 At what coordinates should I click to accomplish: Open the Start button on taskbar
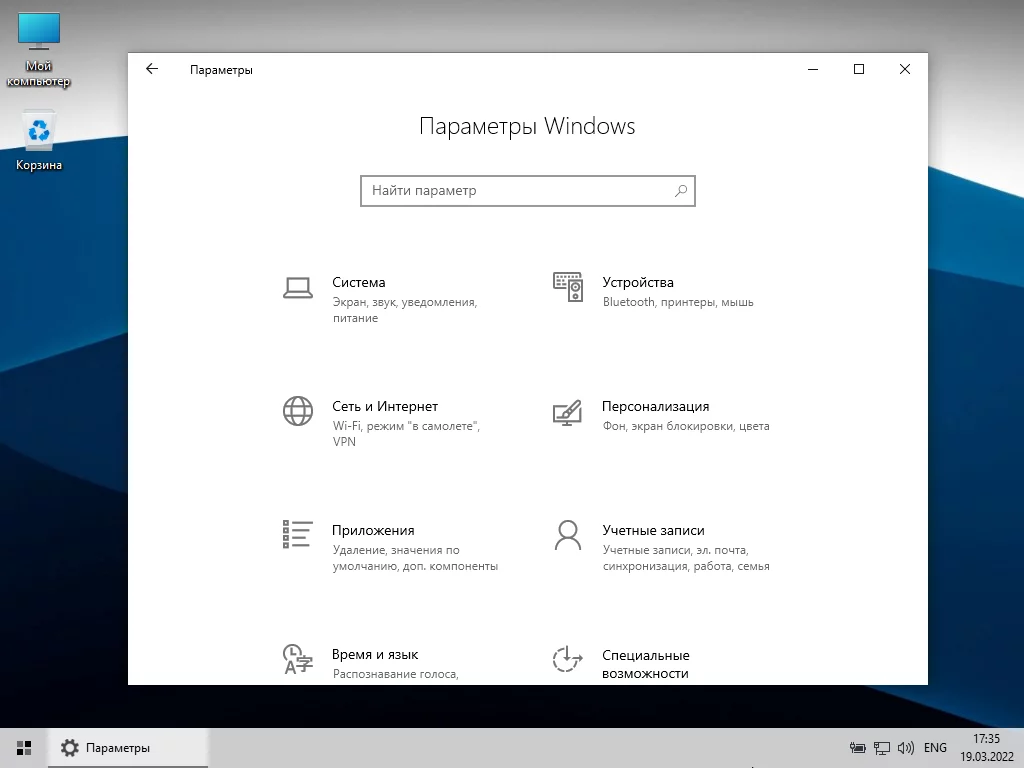pyautogui.click(x=24, y=748)
